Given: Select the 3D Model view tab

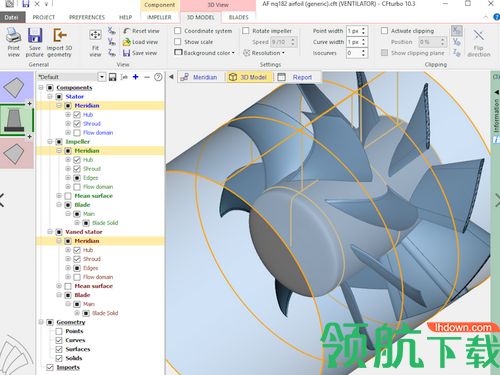Looking at the screenshot, I should coord(248,77).
